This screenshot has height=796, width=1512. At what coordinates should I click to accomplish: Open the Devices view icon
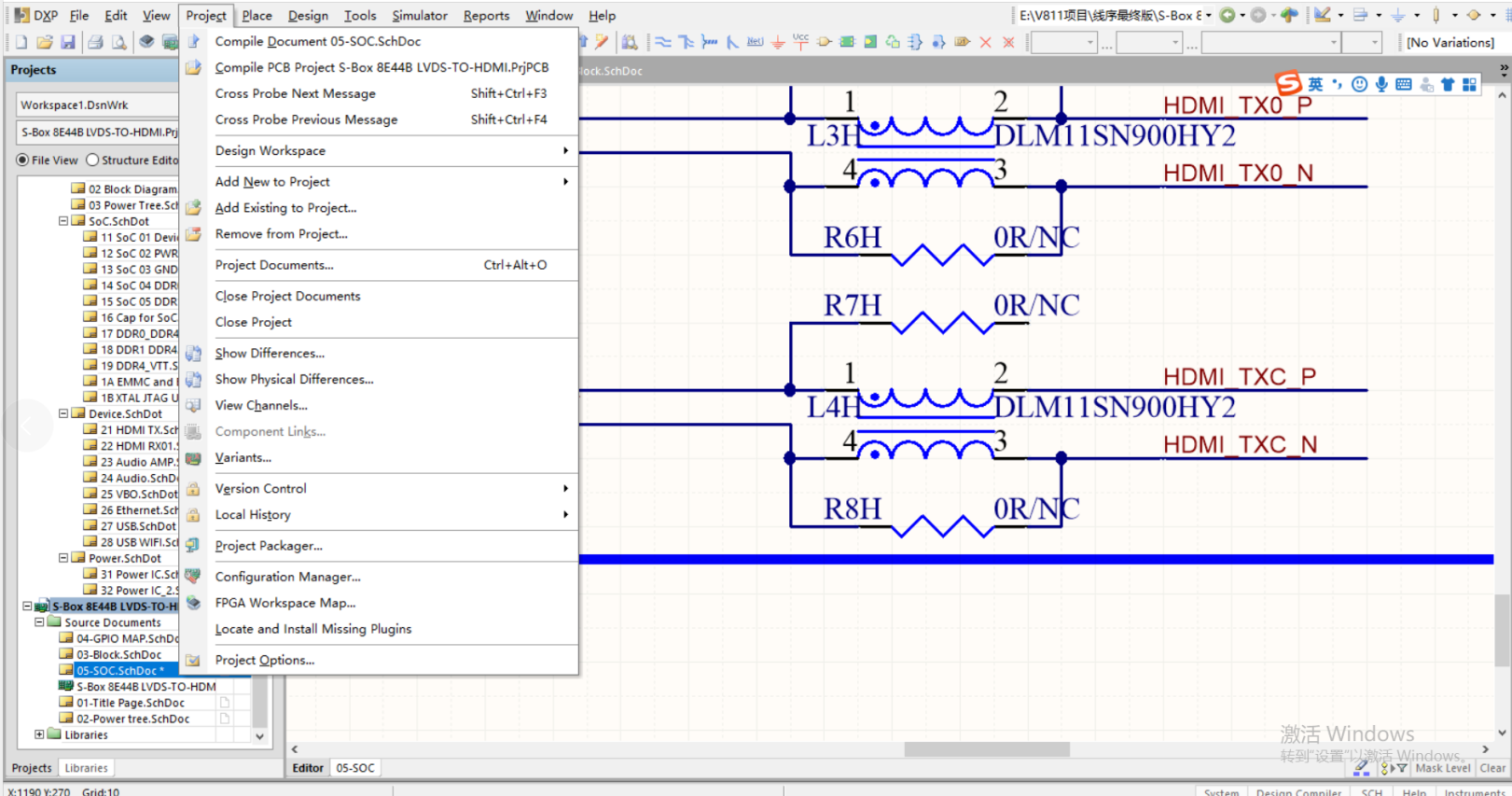click(146, 42)
